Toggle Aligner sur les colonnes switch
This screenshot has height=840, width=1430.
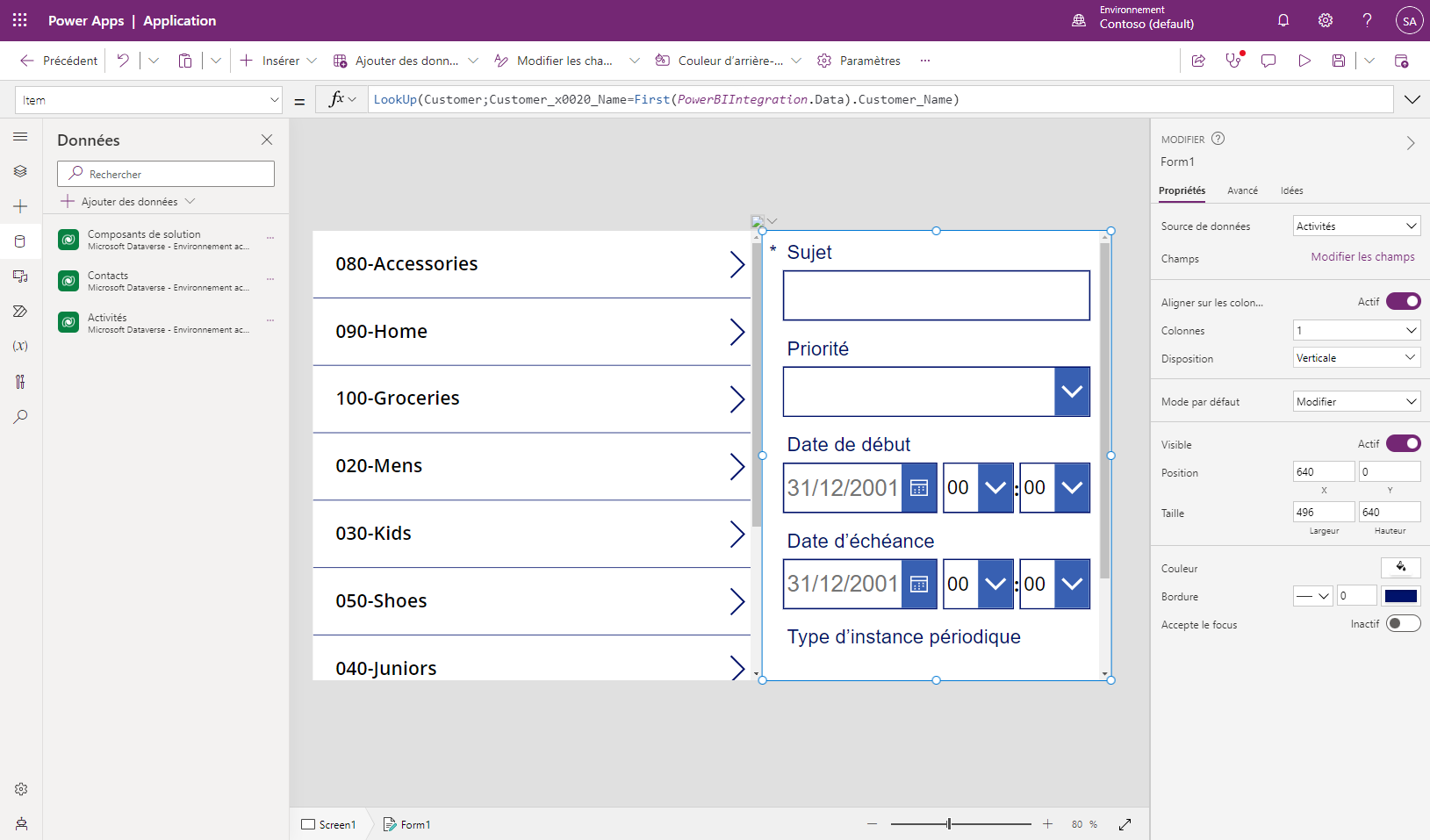pos(1403,301)
